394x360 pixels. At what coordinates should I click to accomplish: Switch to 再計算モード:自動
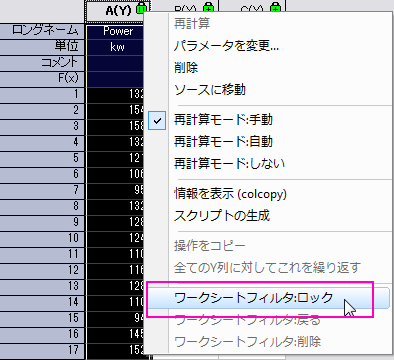223,142
